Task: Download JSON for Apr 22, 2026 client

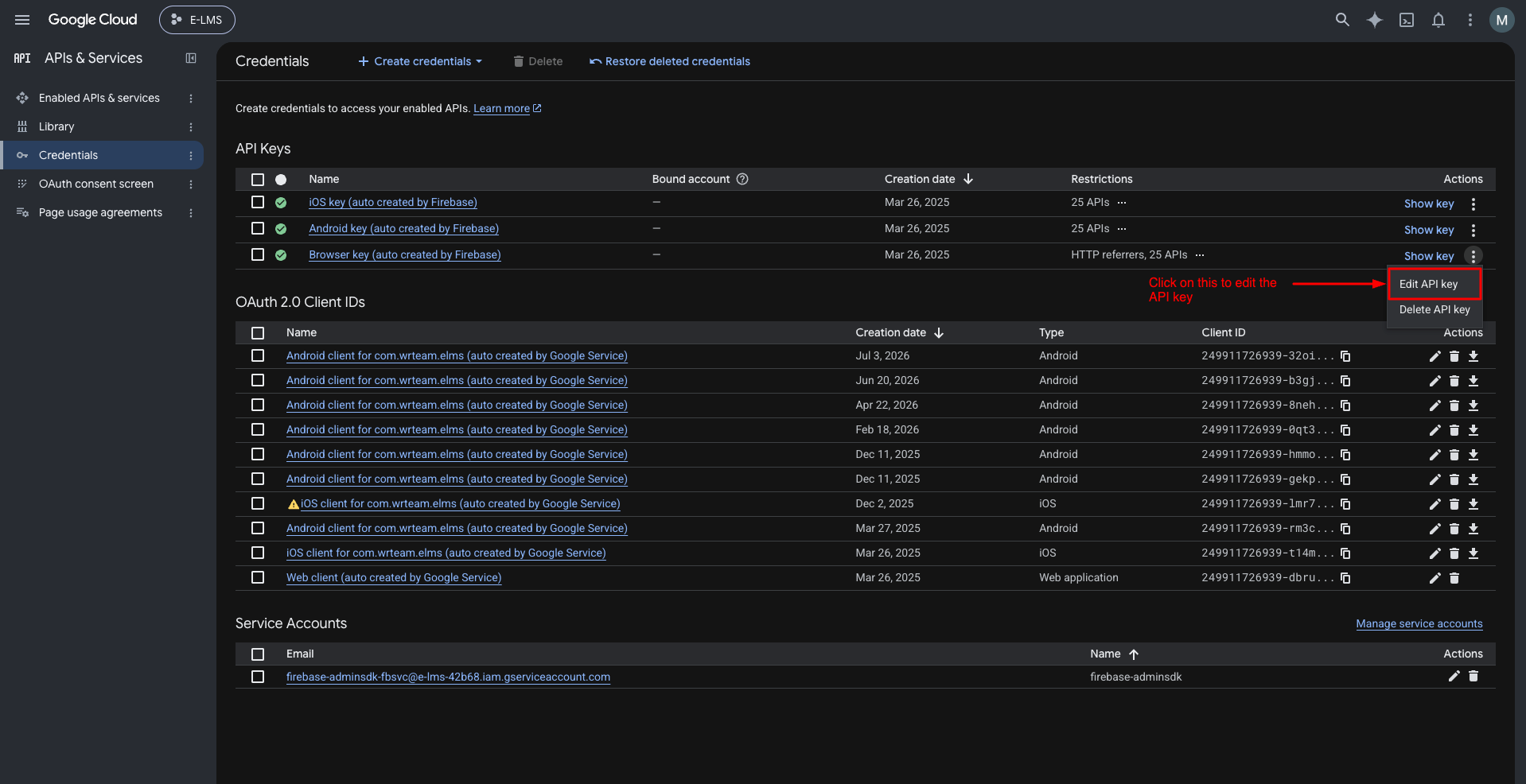Action: click(1473, 406)
